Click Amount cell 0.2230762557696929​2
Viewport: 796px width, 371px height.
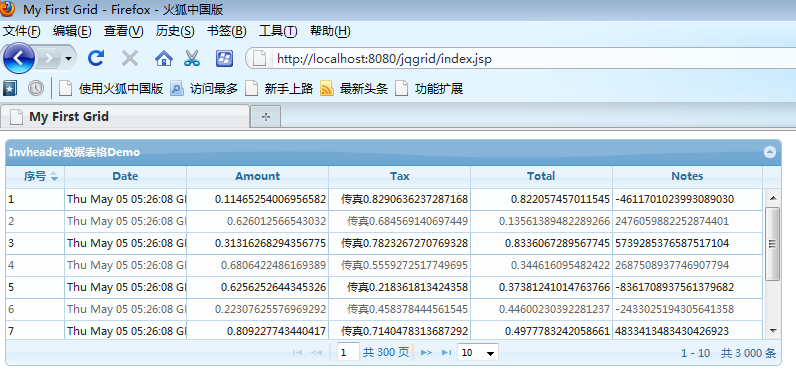pos(257,309)
